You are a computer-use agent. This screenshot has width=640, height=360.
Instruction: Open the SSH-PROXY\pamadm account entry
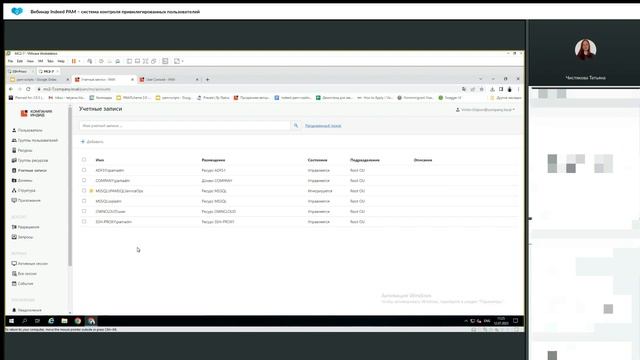[x=113, y=222]
